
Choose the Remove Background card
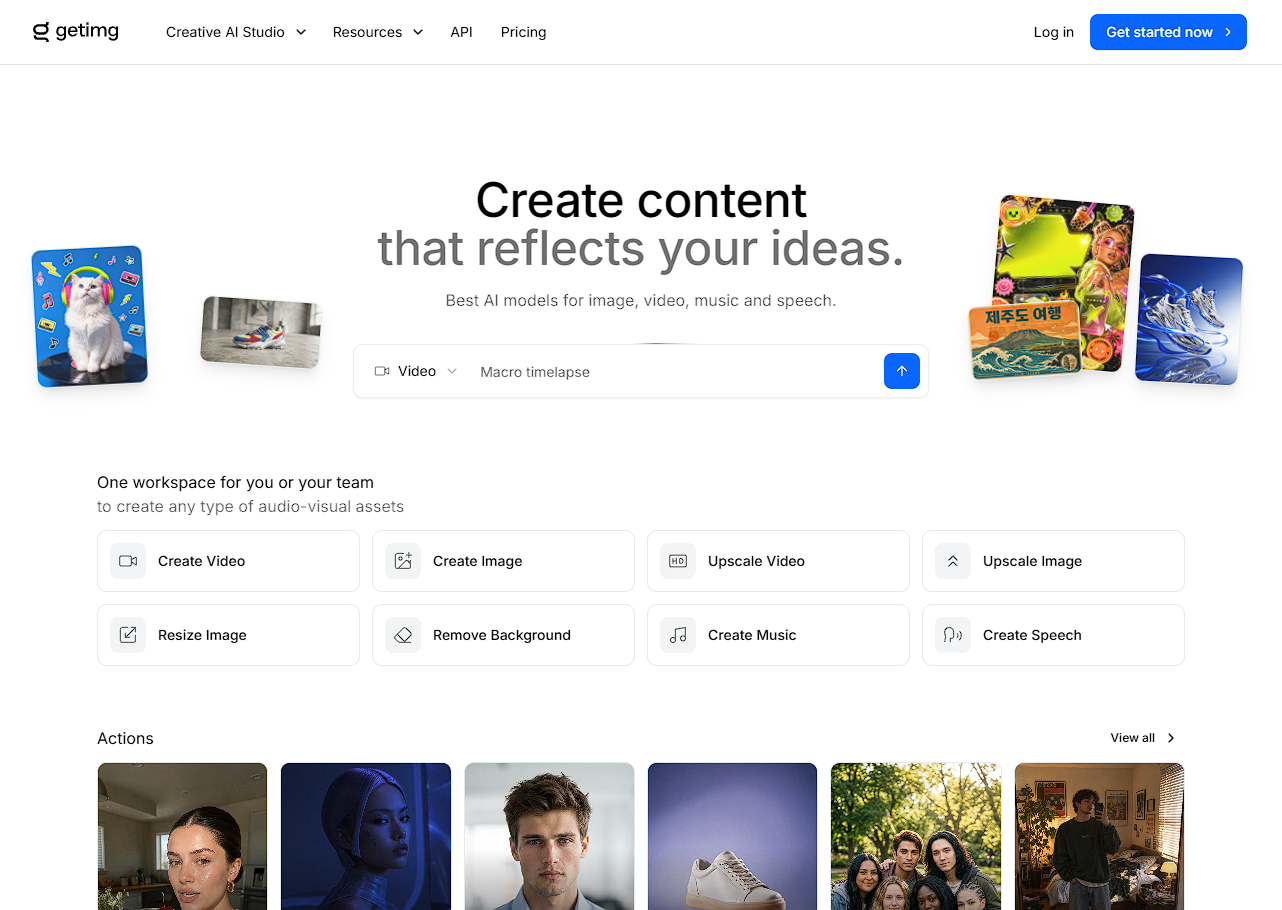pos(503,635)
